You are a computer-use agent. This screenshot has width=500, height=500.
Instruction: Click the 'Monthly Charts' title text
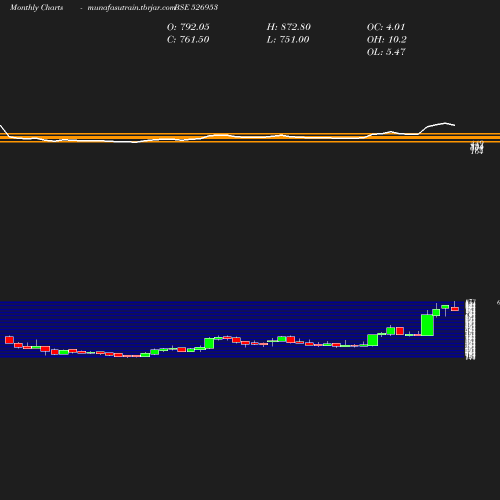[x=36, y=7]
